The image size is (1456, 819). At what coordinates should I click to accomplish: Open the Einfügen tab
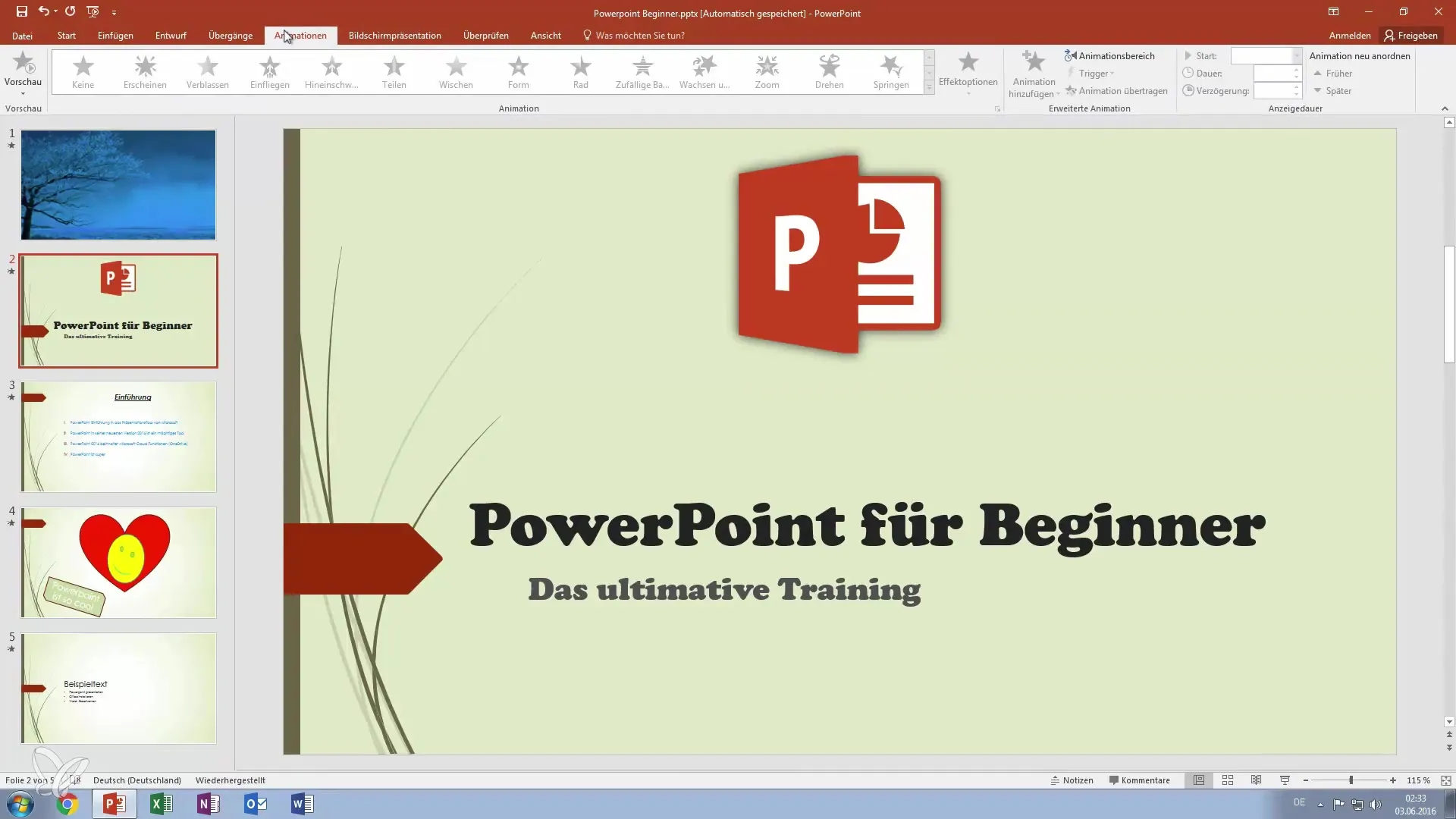pos(115,36)
